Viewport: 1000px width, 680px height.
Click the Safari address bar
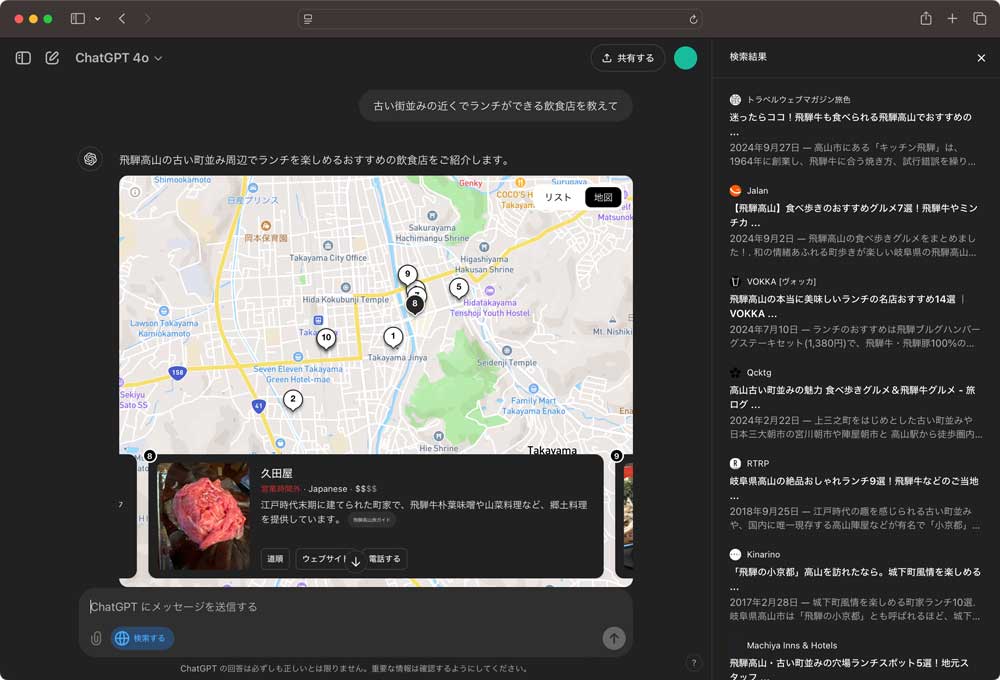[501, 19]
